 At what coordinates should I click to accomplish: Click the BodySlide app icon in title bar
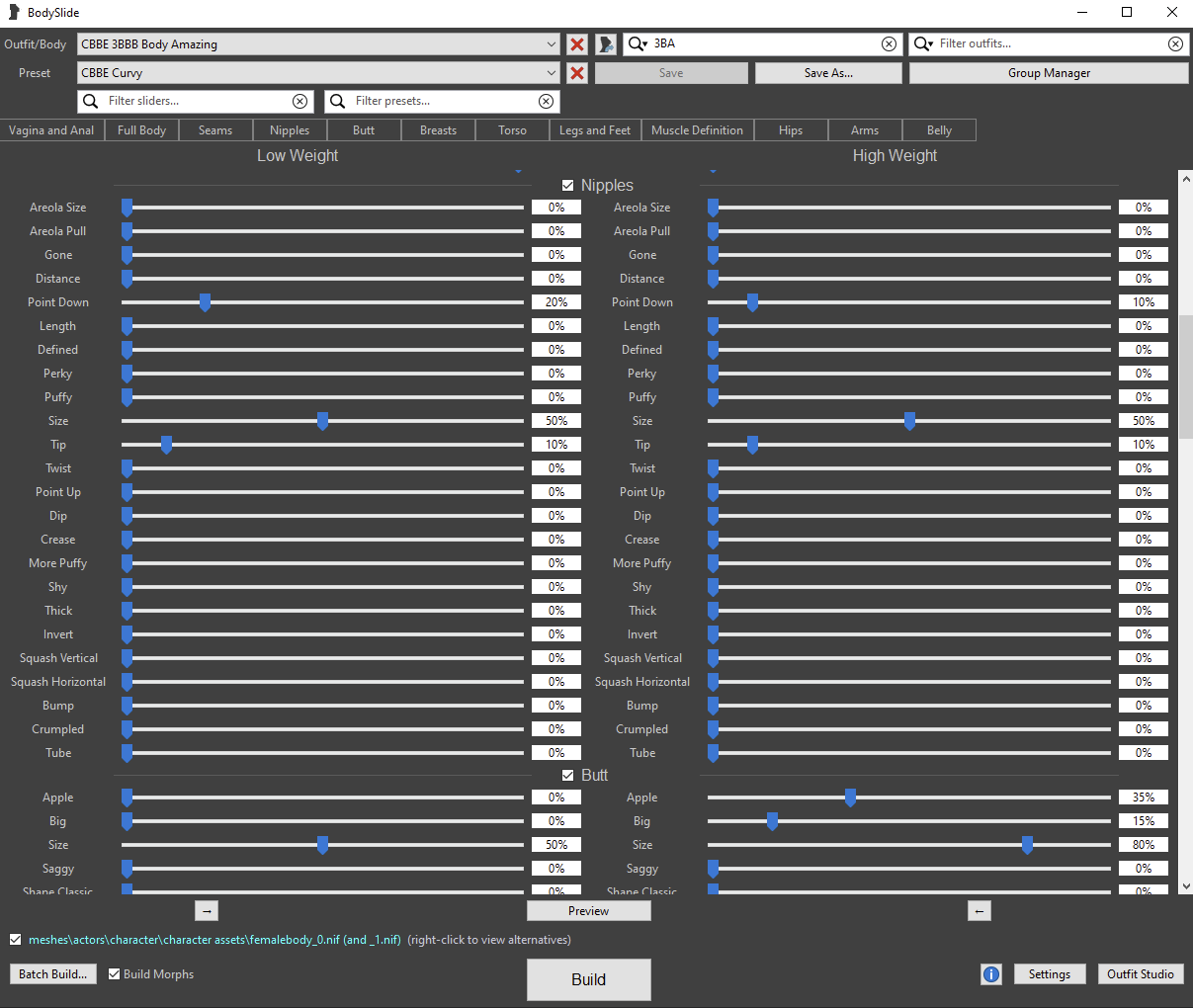pyautogui.click(x=14, y=13)
